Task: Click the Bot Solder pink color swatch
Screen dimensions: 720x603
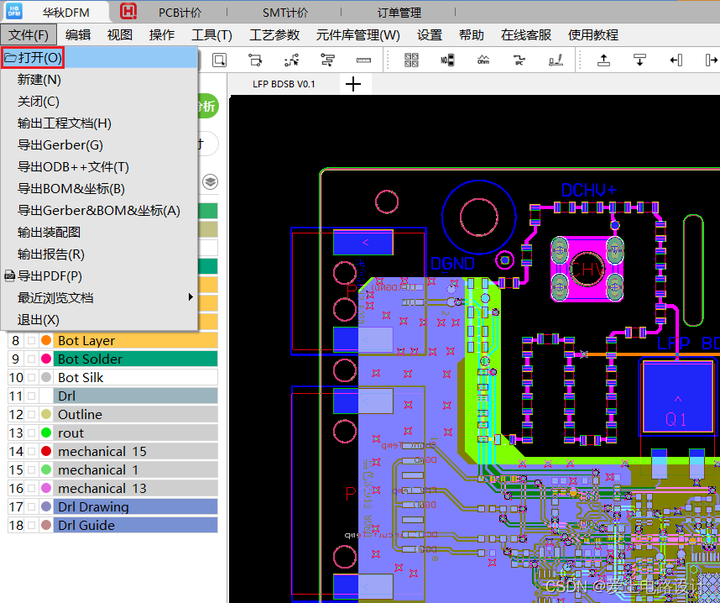Action: pos(46,360)
